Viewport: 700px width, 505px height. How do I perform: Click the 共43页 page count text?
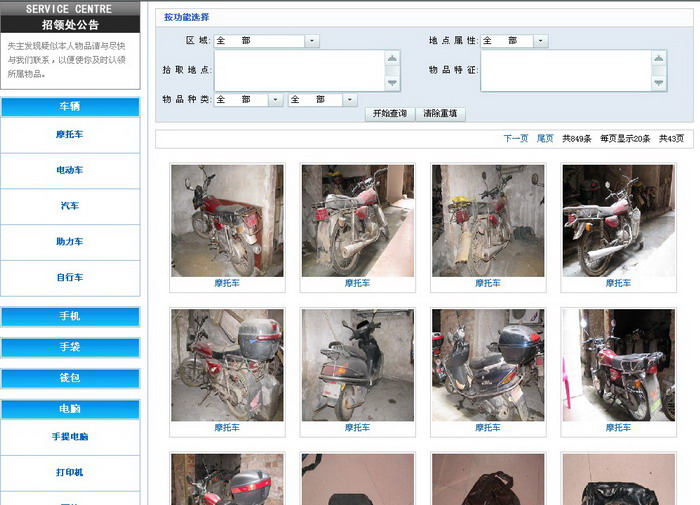[x=671, y=138]
